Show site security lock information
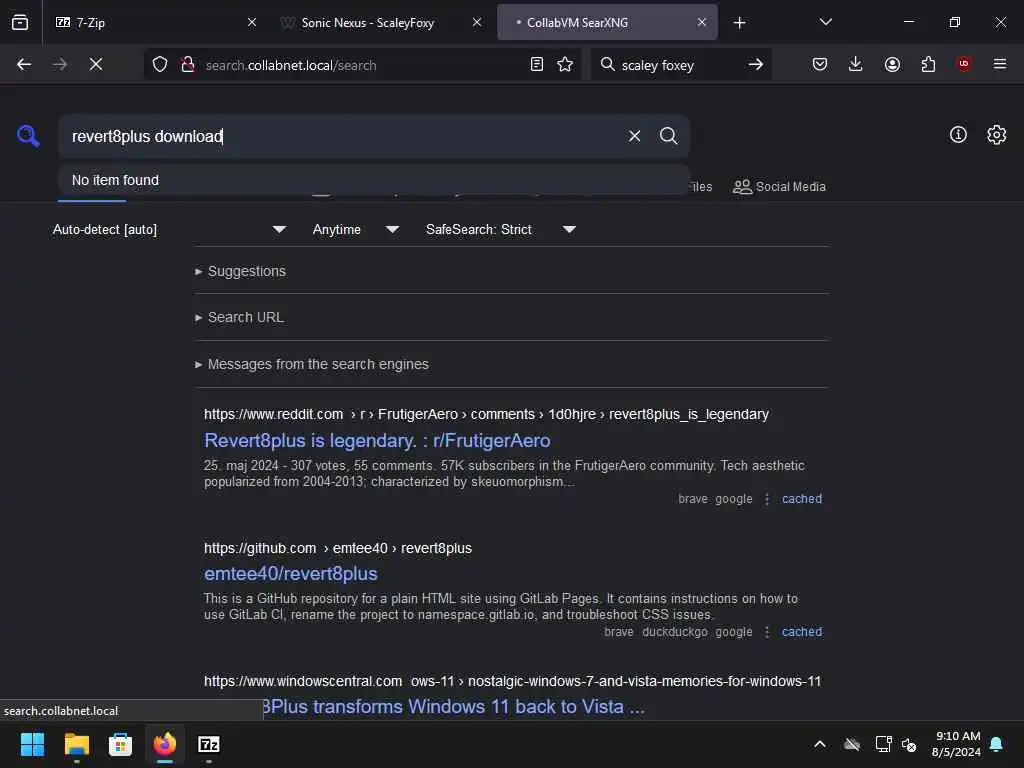1024x768 pixels. [188, 64]
